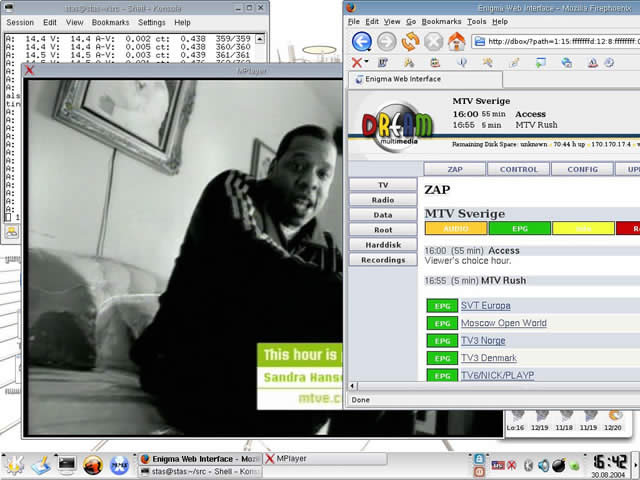Switch to the CONFIG section tab
Viewport: 640px width, 480px height.
582,169
